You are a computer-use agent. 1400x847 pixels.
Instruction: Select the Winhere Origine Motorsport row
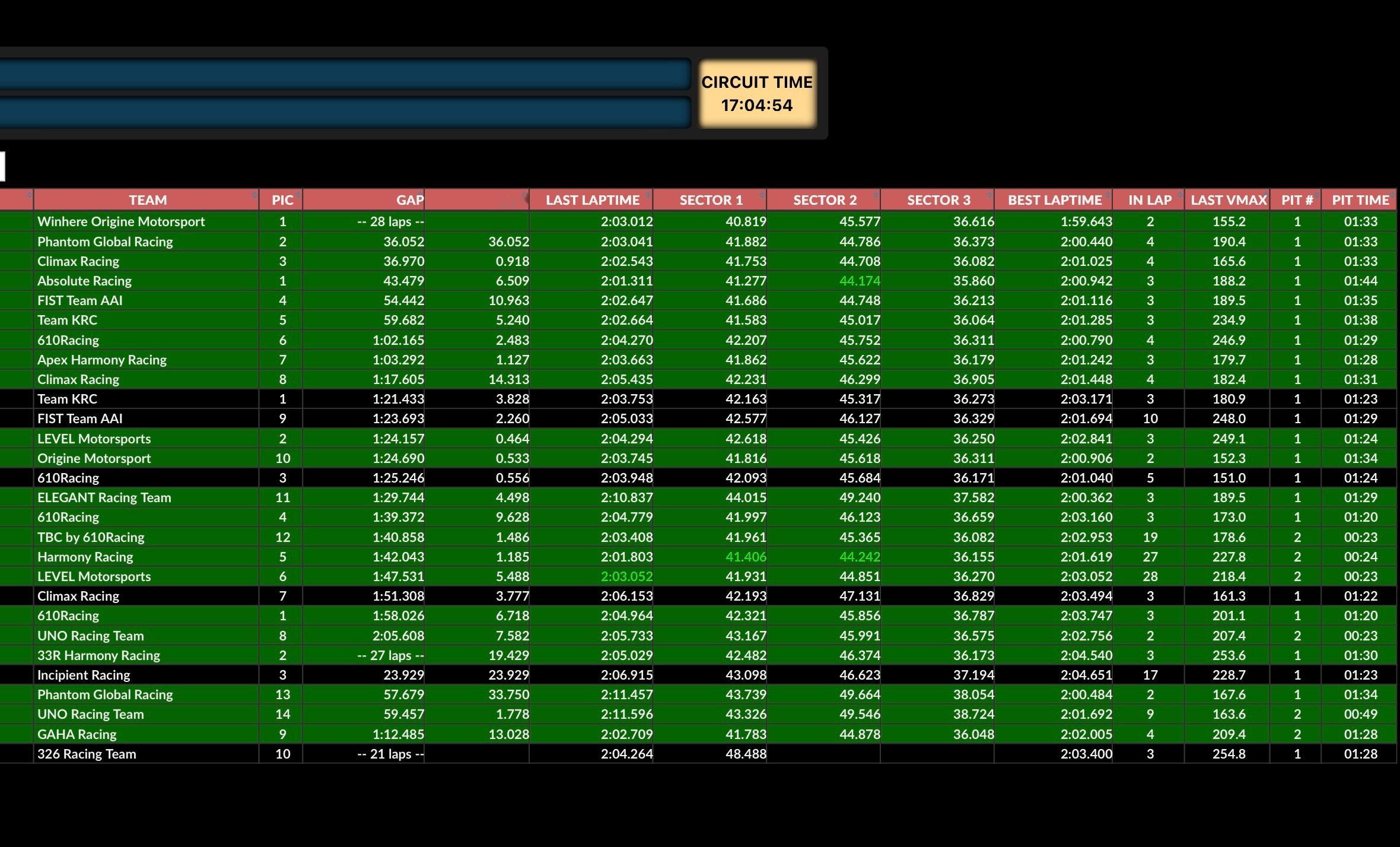[121, 221]
